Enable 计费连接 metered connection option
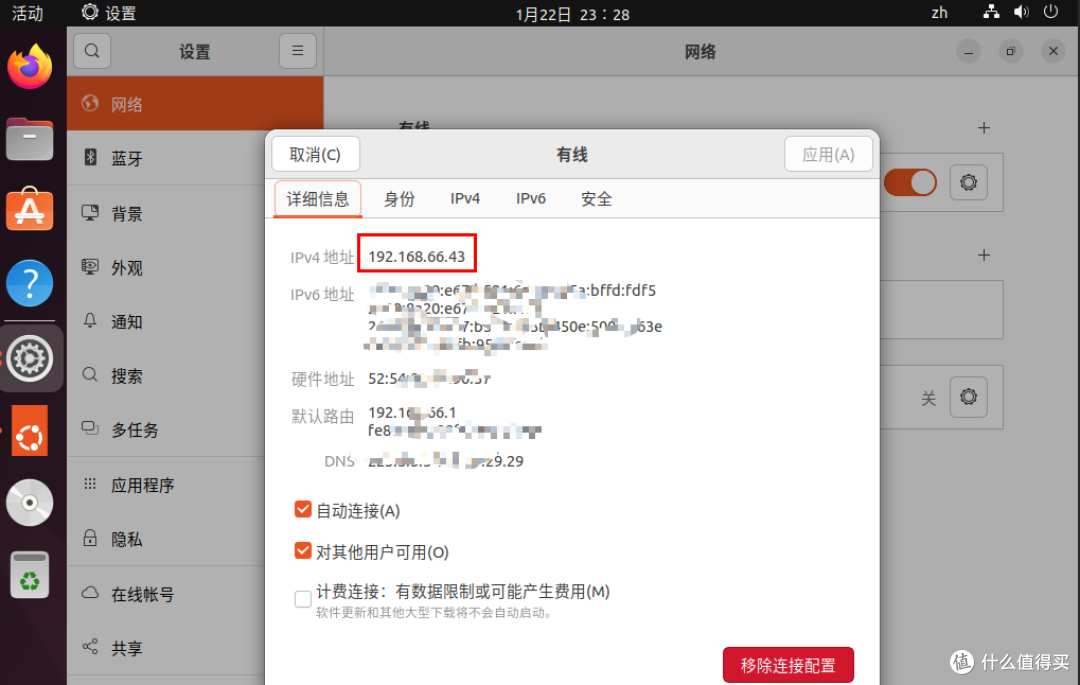The height and width of the screenshot is (685, 1080). (x=303, y=598)
